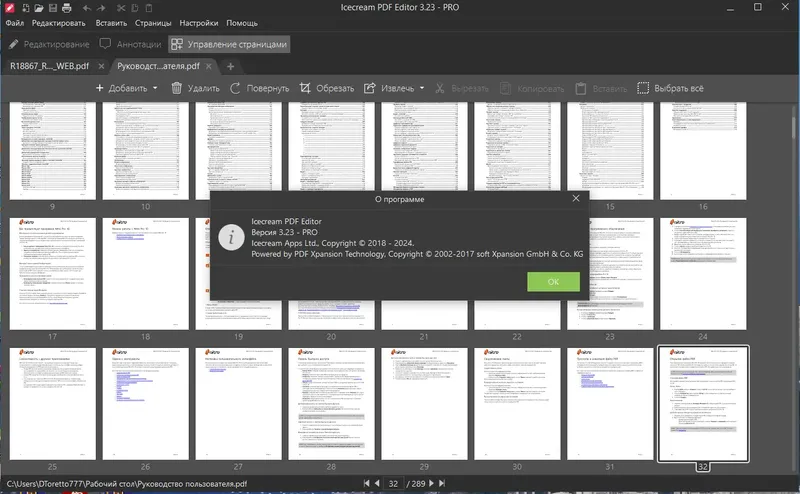The image size is (800, 494).
Task: Expand the Добавить dropdown arrow
Action: tap(155, 88)
